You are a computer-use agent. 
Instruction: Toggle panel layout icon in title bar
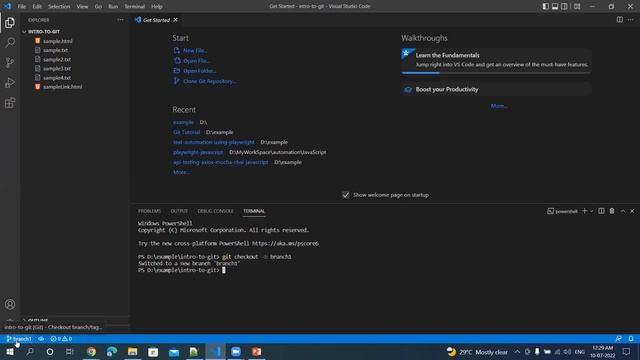tap(555, 6)
